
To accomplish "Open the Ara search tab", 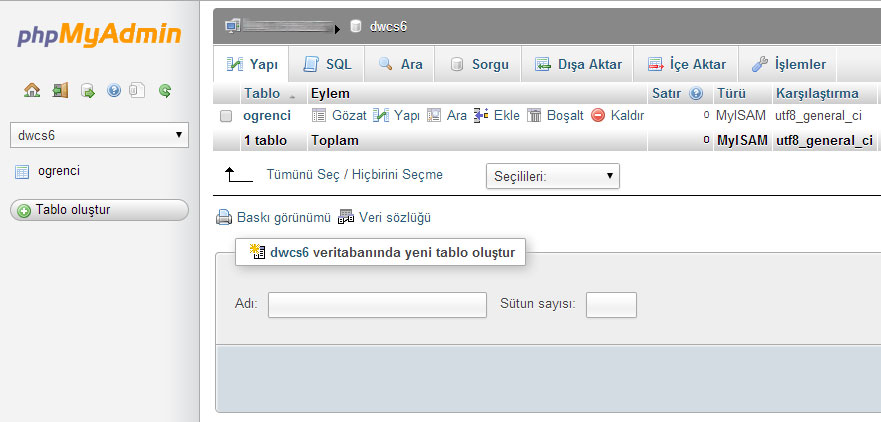I will [400, 65].
